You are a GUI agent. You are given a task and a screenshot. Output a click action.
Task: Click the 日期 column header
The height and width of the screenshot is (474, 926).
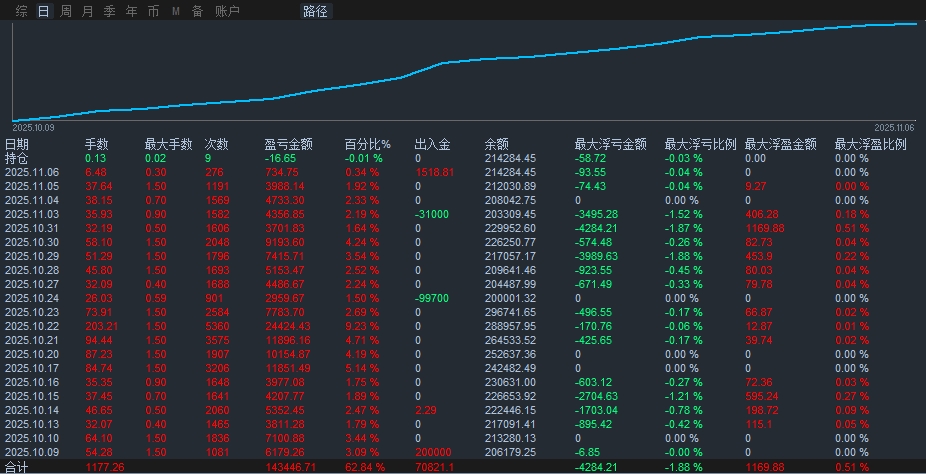click(17, 145)
